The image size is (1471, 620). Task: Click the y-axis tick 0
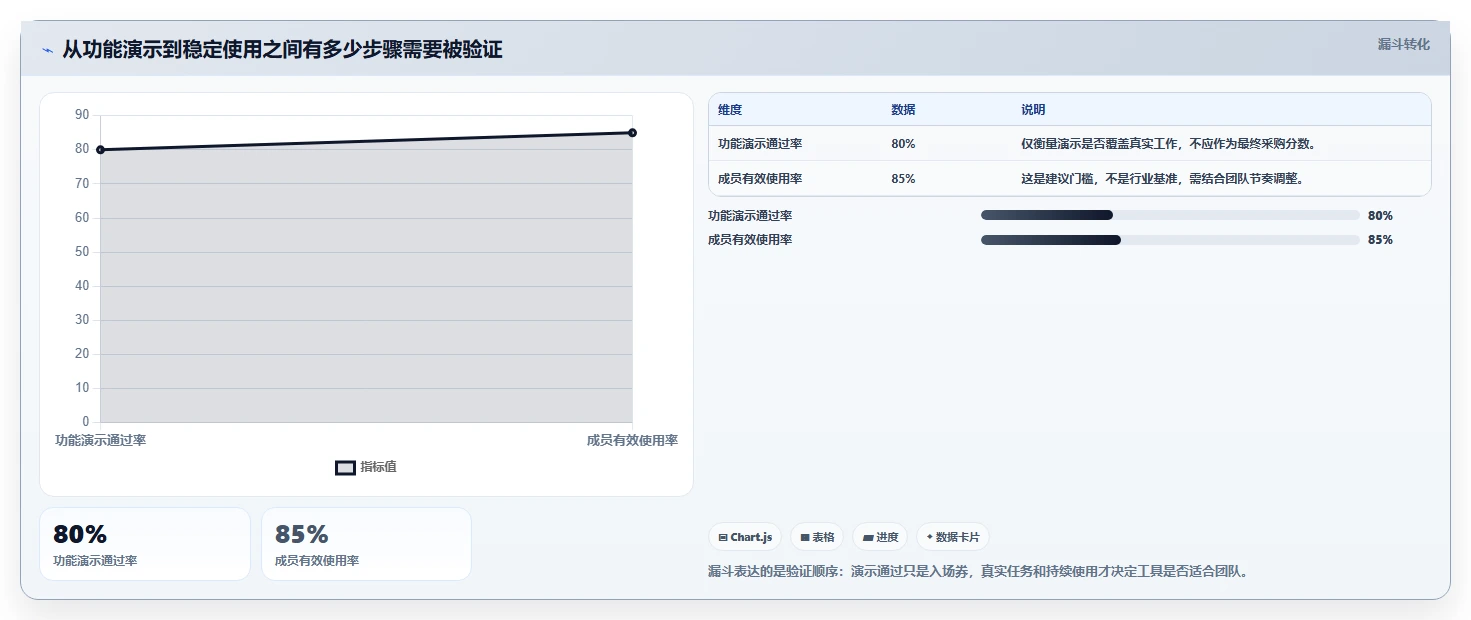click(86, 422)
